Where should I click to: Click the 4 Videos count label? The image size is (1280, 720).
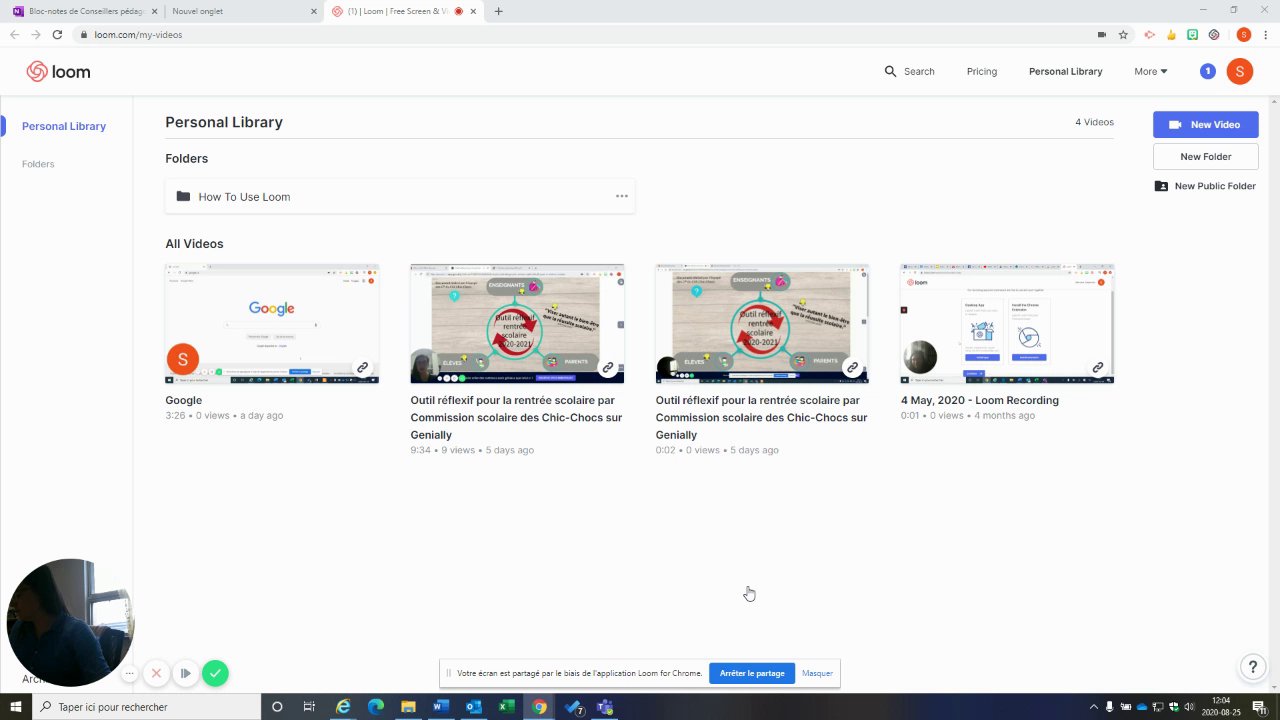[1094, 122]
